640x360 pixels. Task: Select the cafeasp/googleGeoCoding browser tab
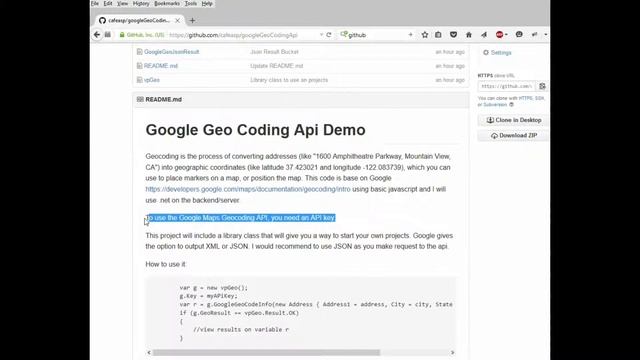(x=139, y=20)
